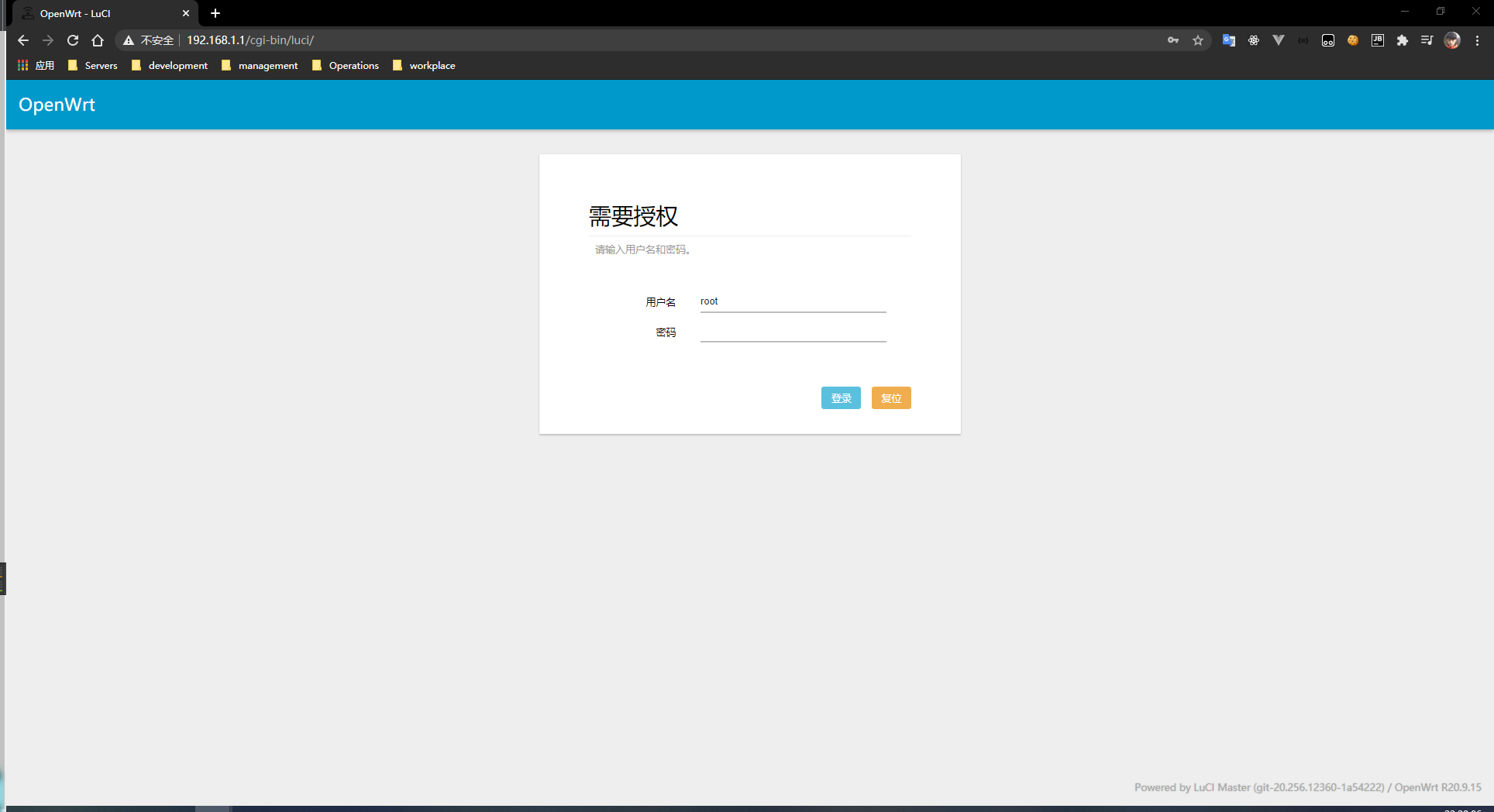Click the address bar URL
Screen dimensions: 1494x812
(250, 40)
